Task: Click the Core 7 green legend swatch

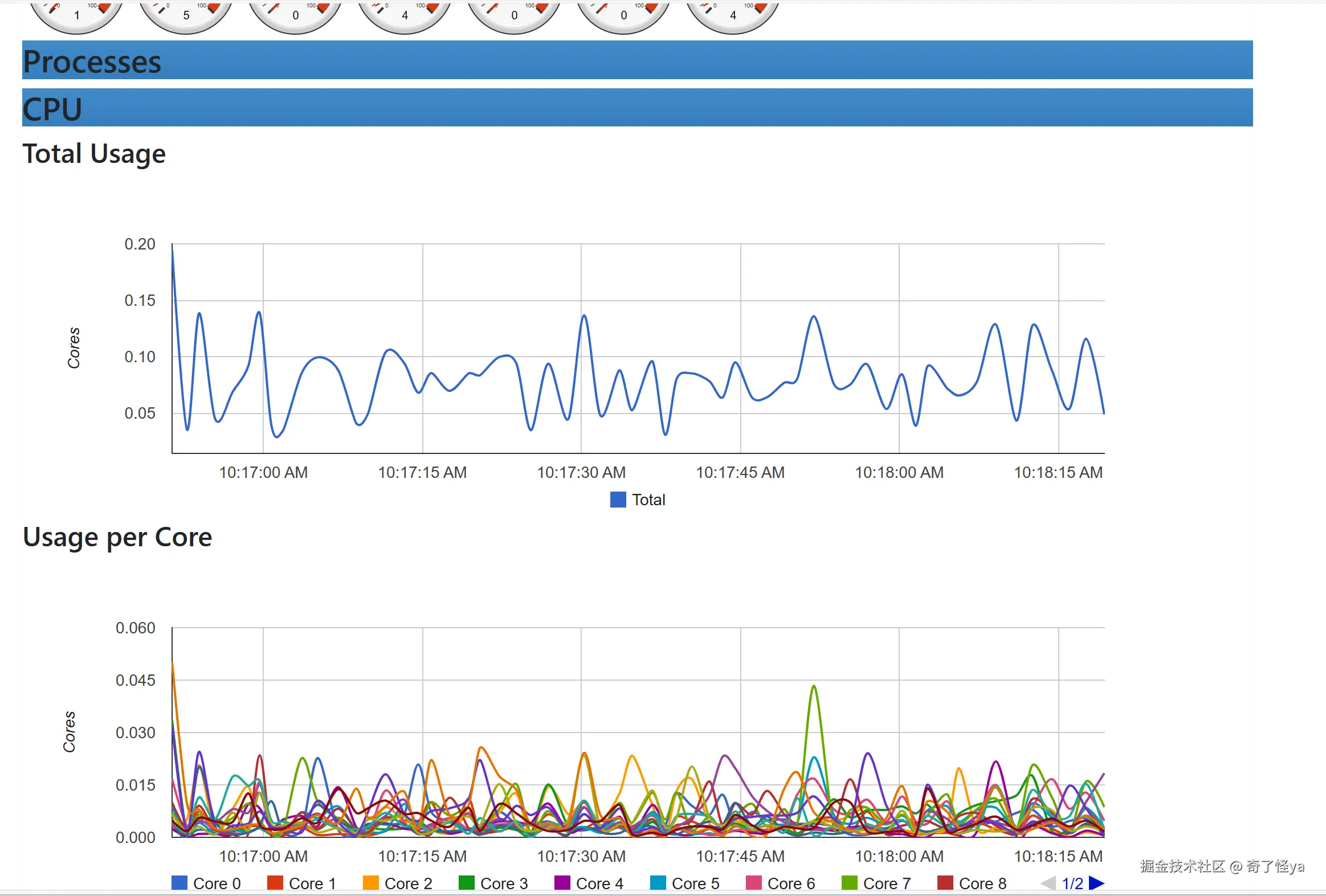Action: (x=849, y=883)
